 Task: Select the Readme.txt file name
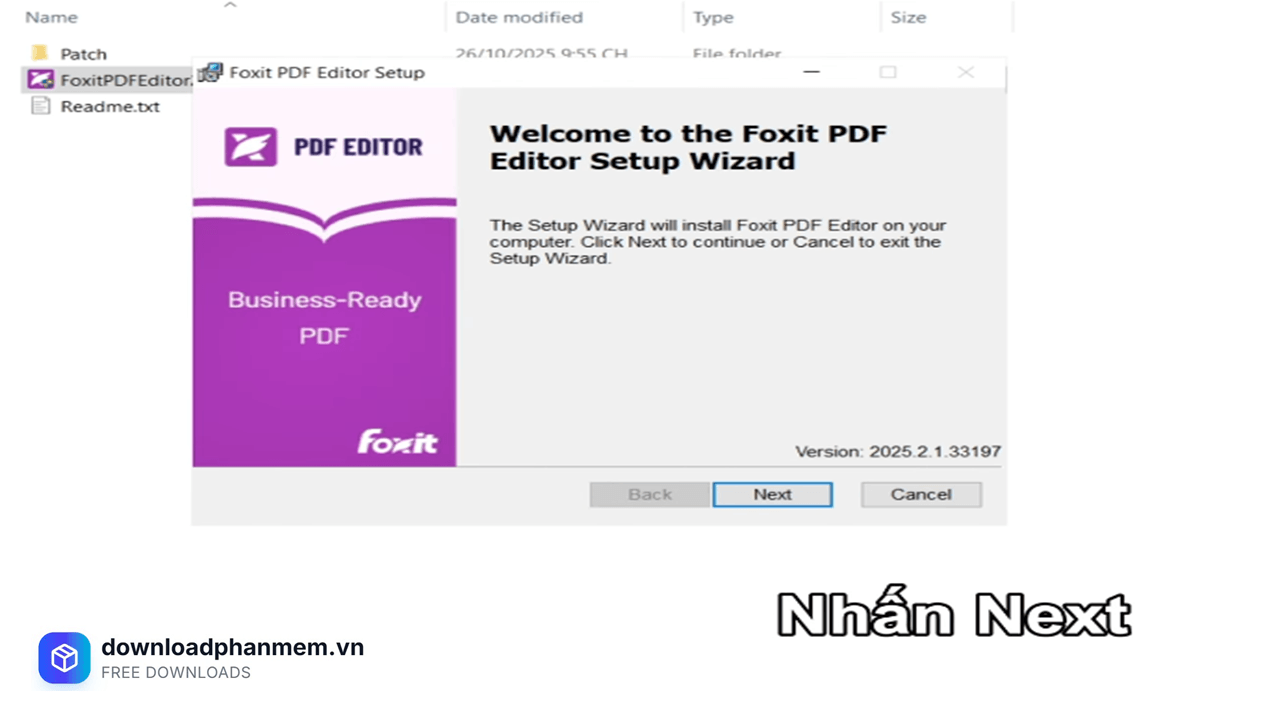pos(110,106)
